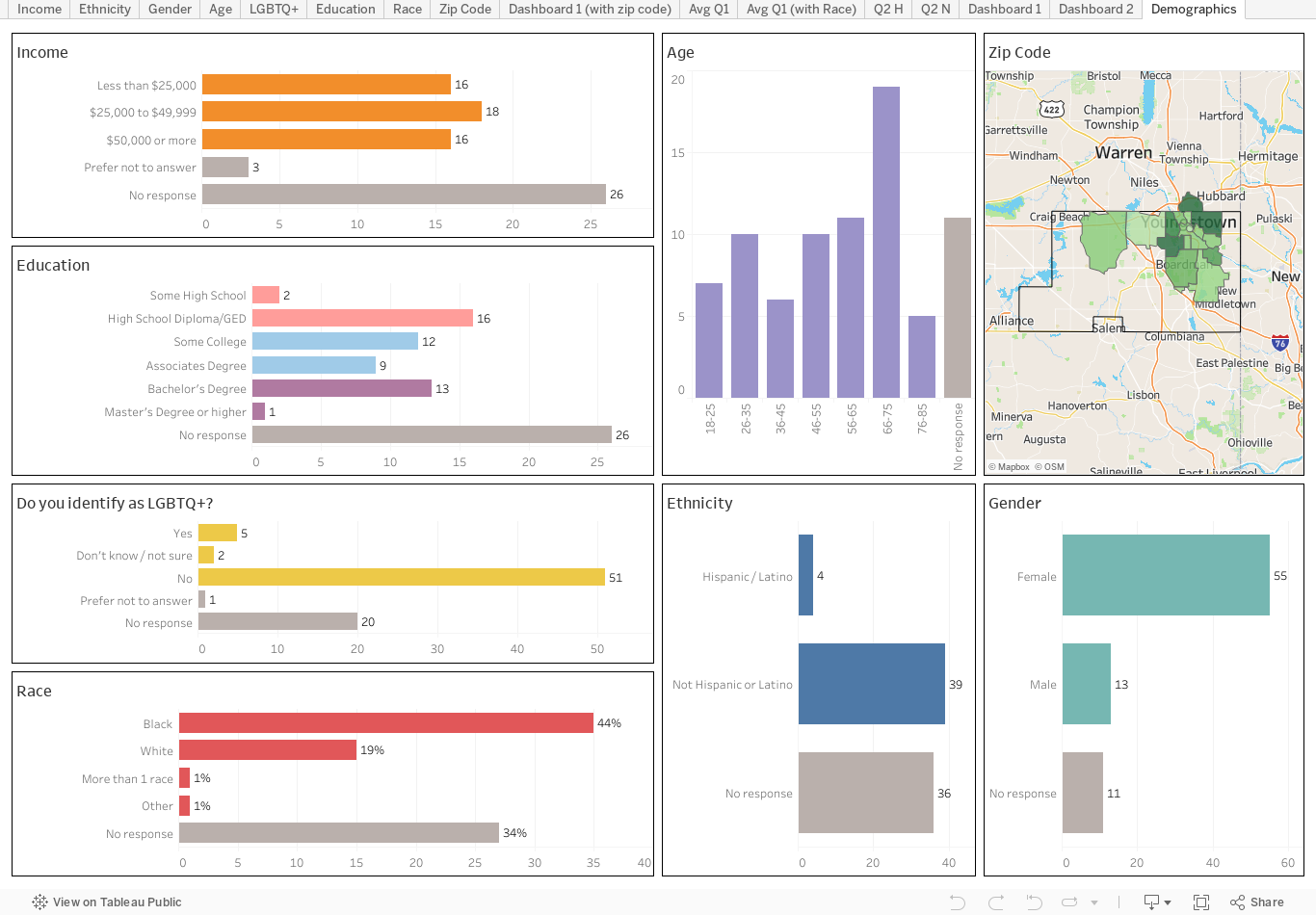The width and height of the screenshot is (1316, 915).
Task: Open the View on Tableau Public icon
Action: click(39, 902)
